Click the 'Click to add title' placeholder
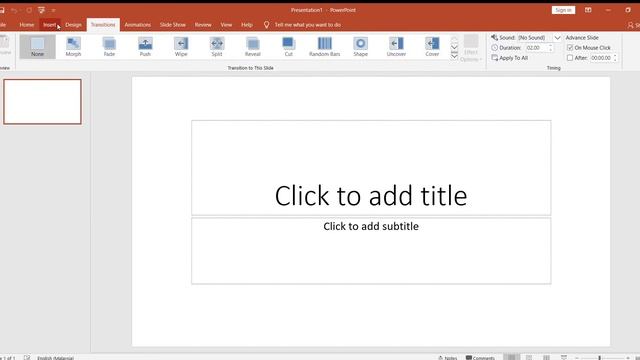The image size is (640, 360). click(x=371, y=168)
